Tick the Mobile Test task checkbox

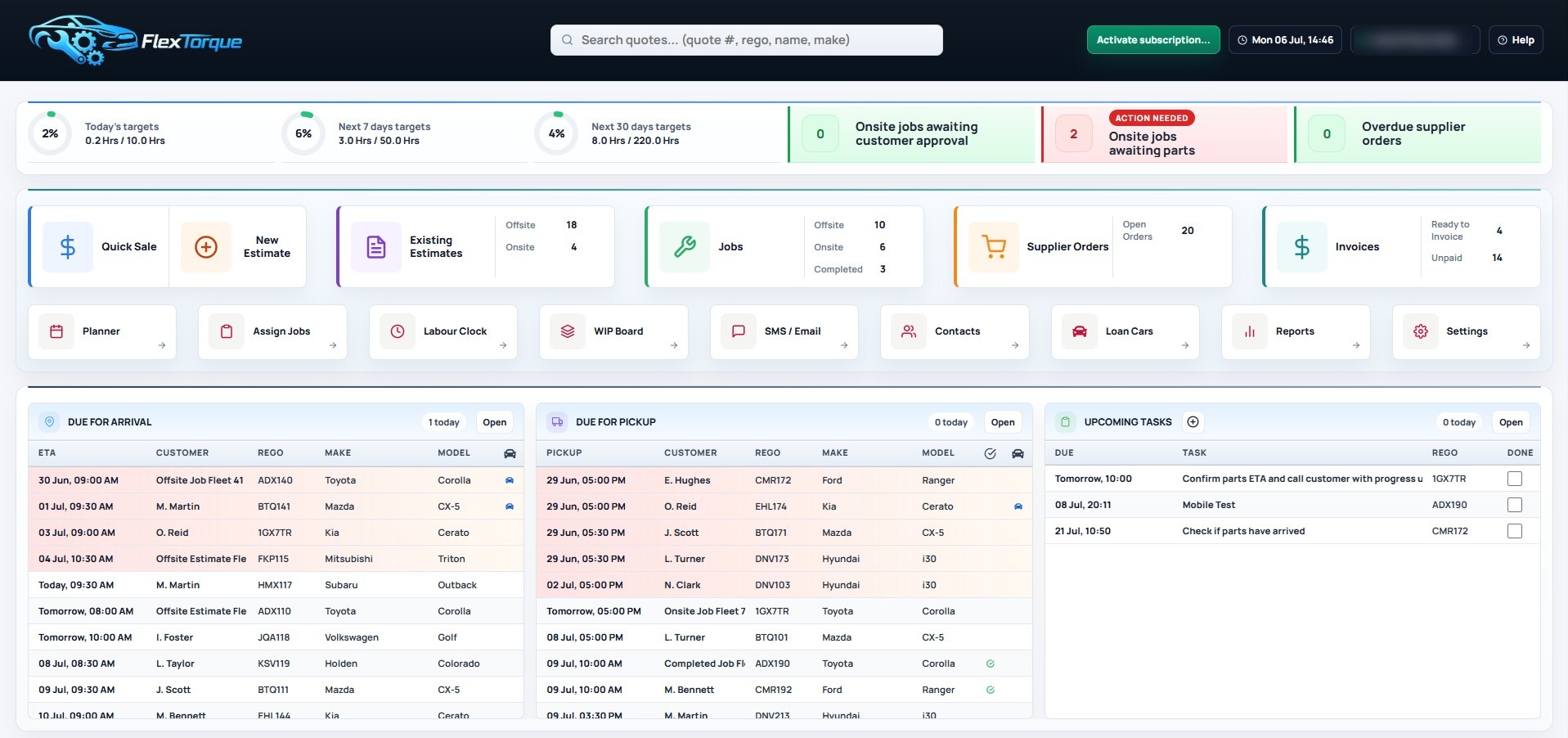point(1515,505)
